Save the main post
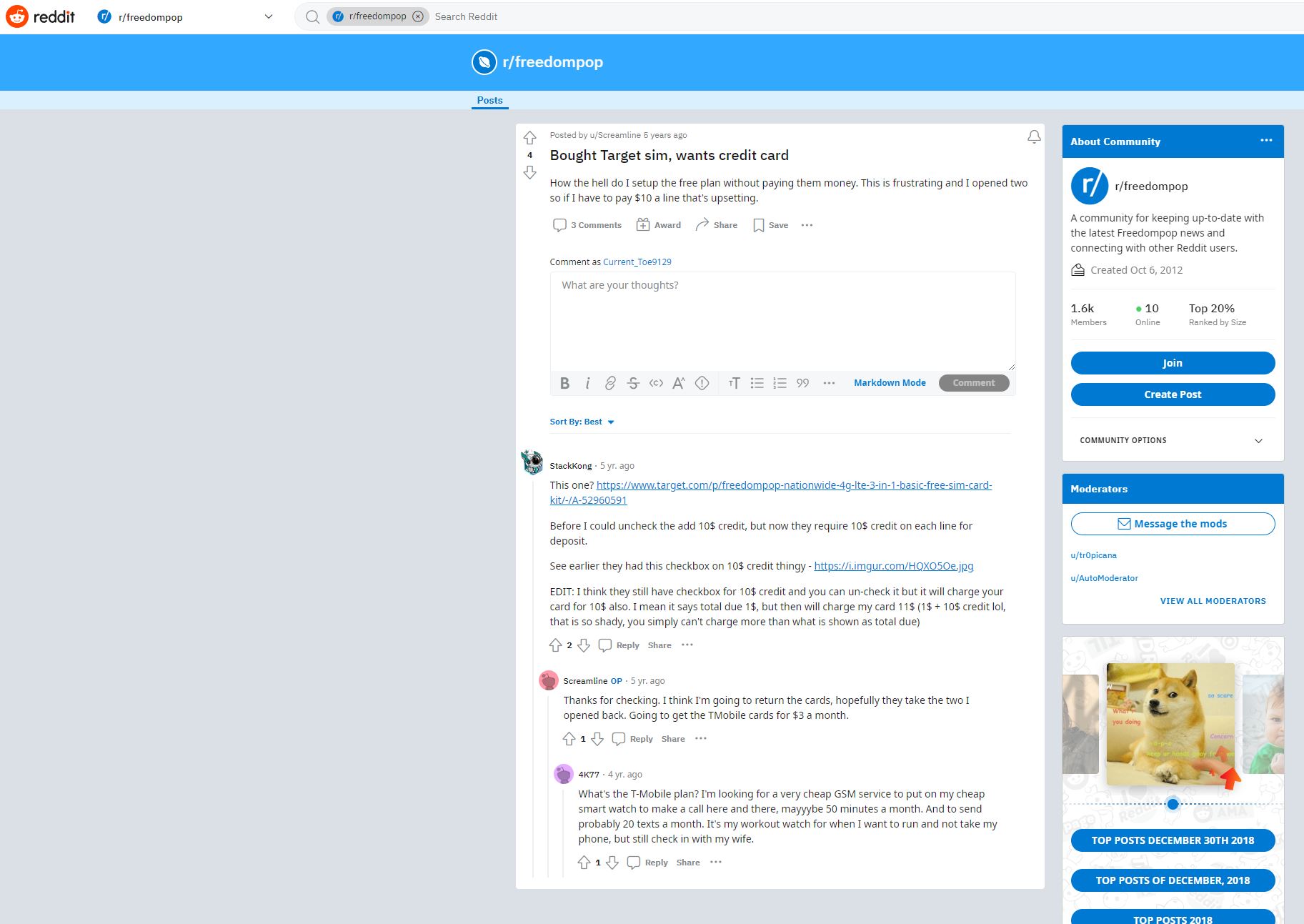Viewport: 1304px width, 924px height. pyautogui.click(x=770, y=225)
